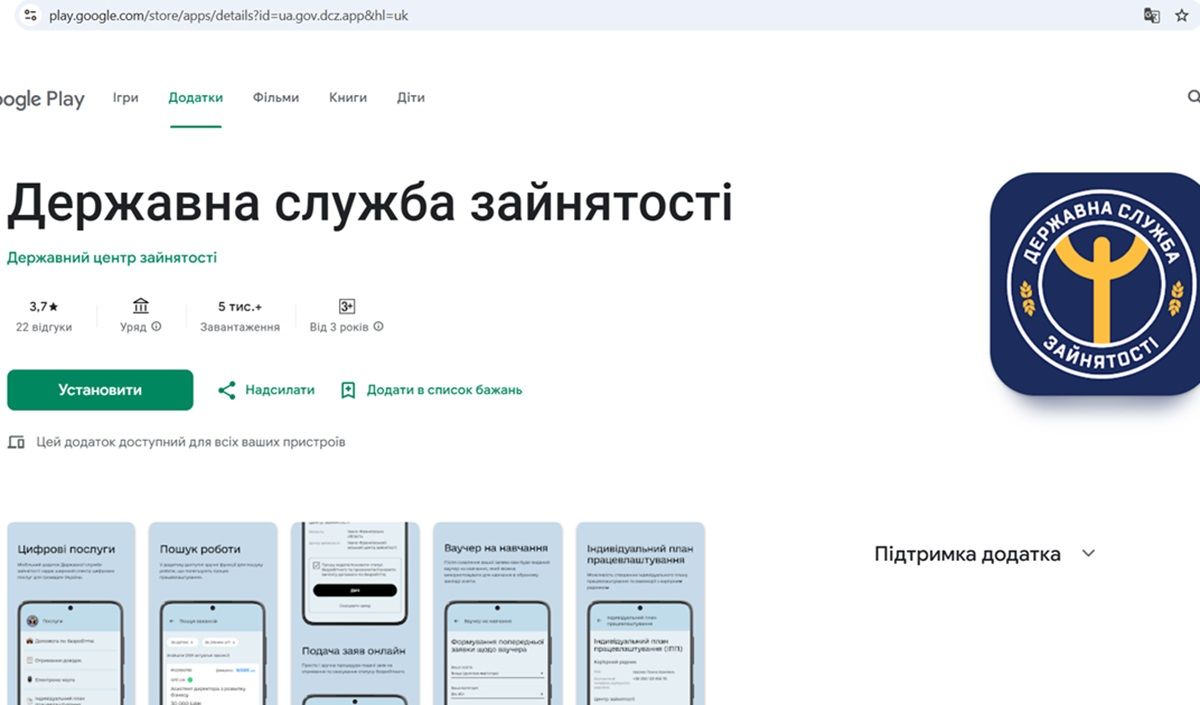Open the Державний центр зайнятості developer link
The image size is (1200, 705).
pos(112,257)
